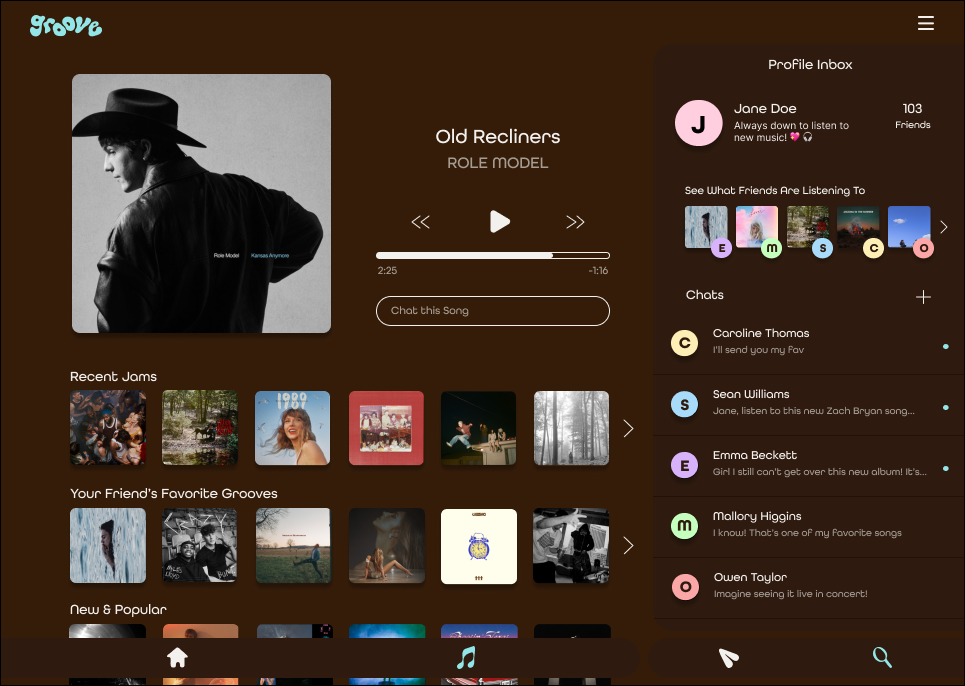Click Sean Williams unread dot indicator
965x686 pixels.
click(x=946, y=407)
